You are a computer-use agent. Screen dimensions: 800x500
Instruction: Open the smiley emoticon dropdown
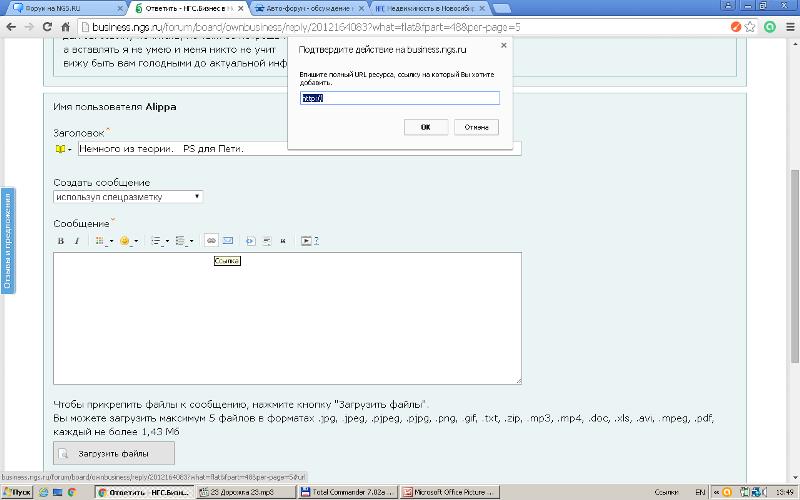click(x=129, y=241)
